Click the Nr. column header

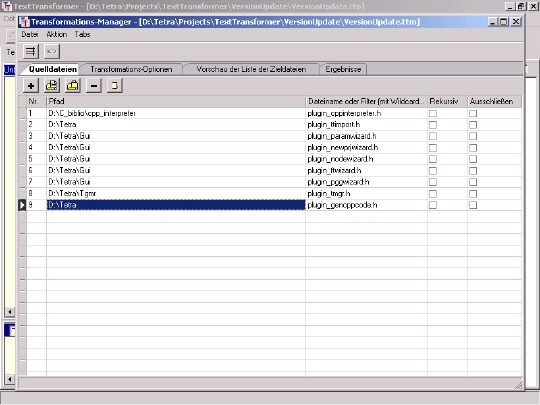(x=36, y=101)
